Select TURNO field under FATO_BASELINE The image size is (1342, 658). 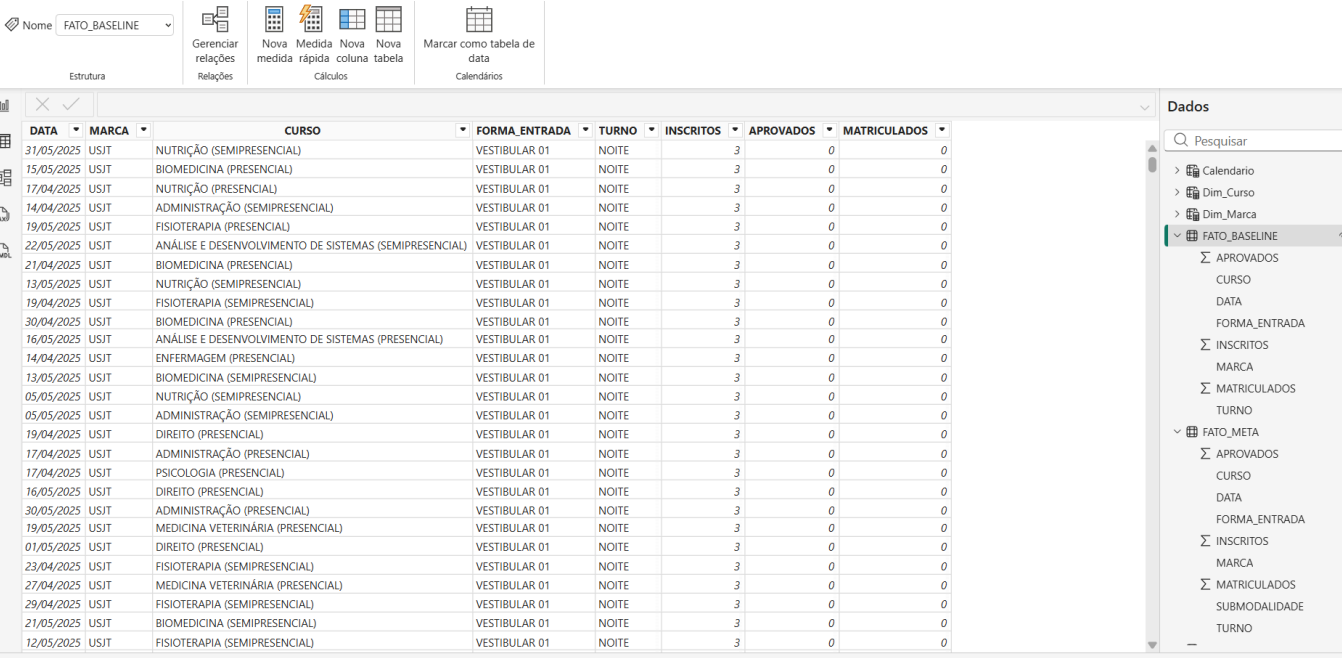pyautogui.click(x=1234, y=410)
